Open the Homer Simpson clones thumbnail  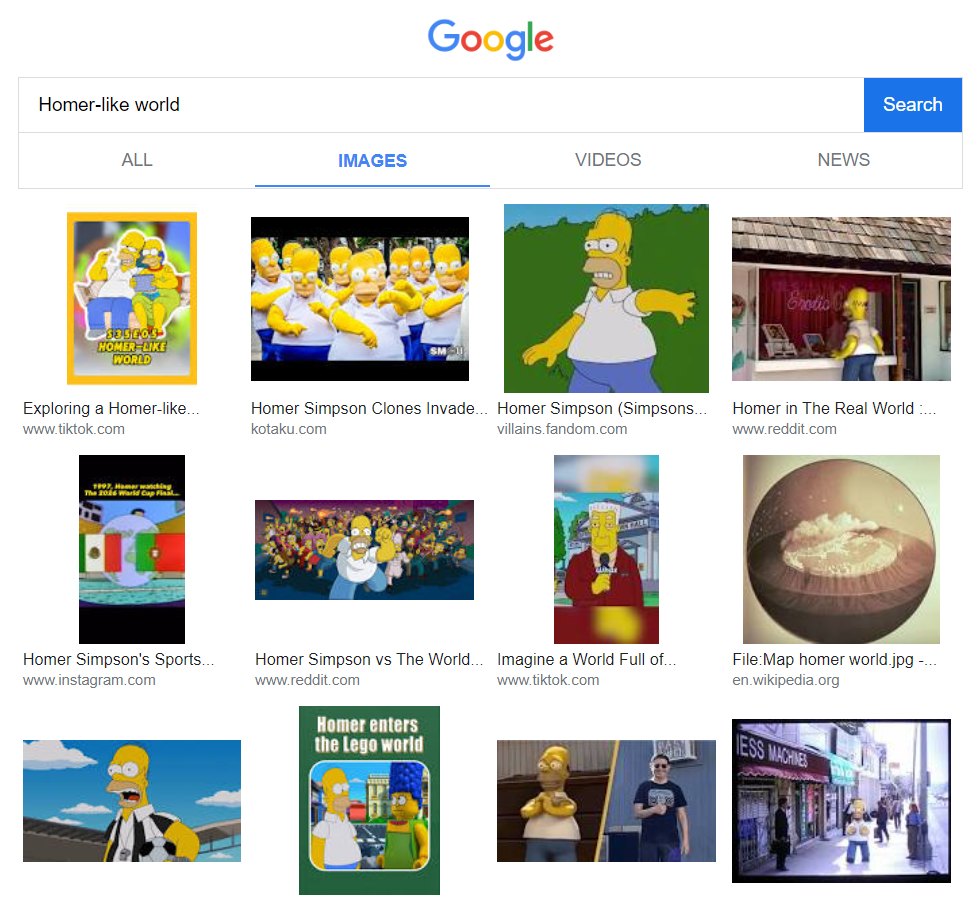tap(360, 298)
